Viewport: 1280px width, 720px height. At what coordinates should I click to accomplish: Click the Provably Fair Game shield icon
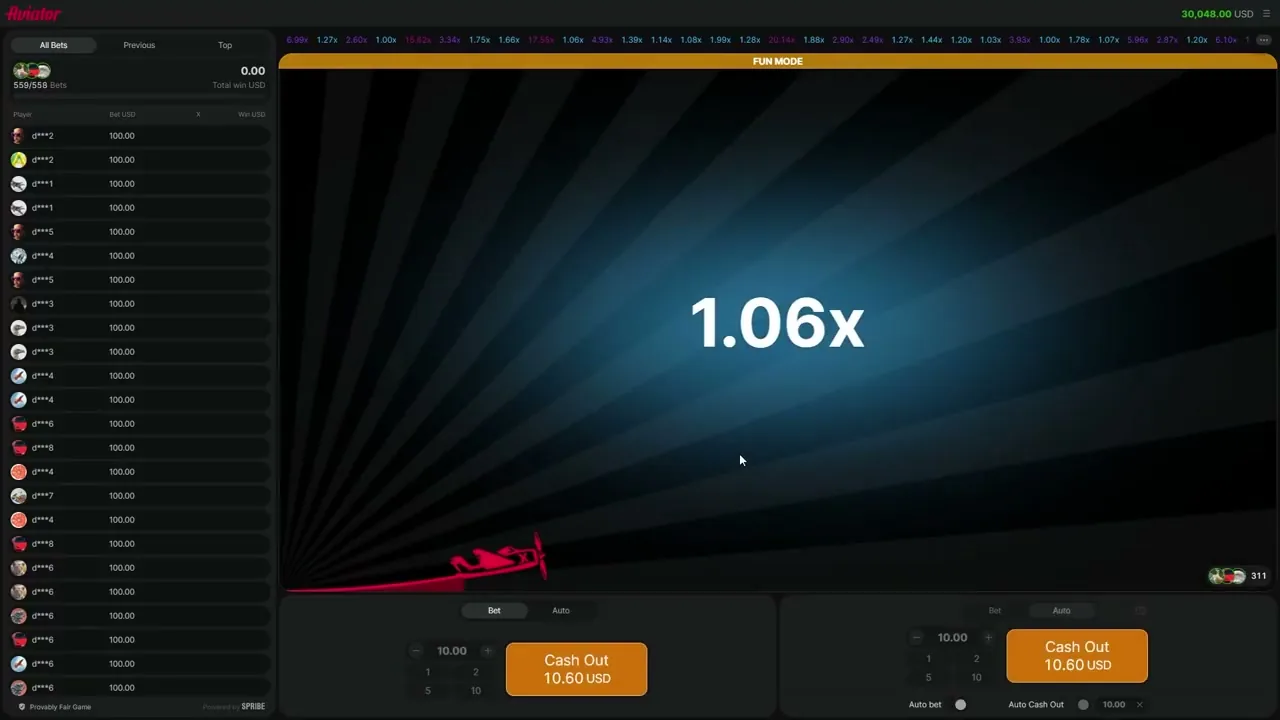[x=22, y=707]
